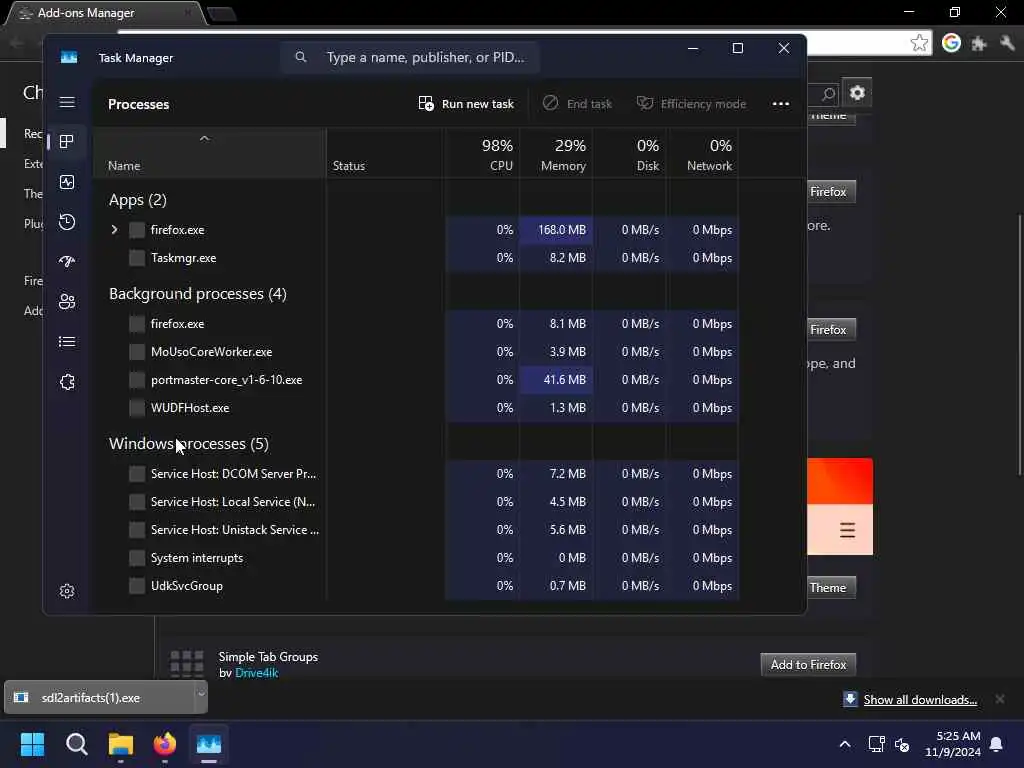Open Show all downloads link
Image resolution: width=1024 pixels, height=768 pixels.
tap(920, 700)
